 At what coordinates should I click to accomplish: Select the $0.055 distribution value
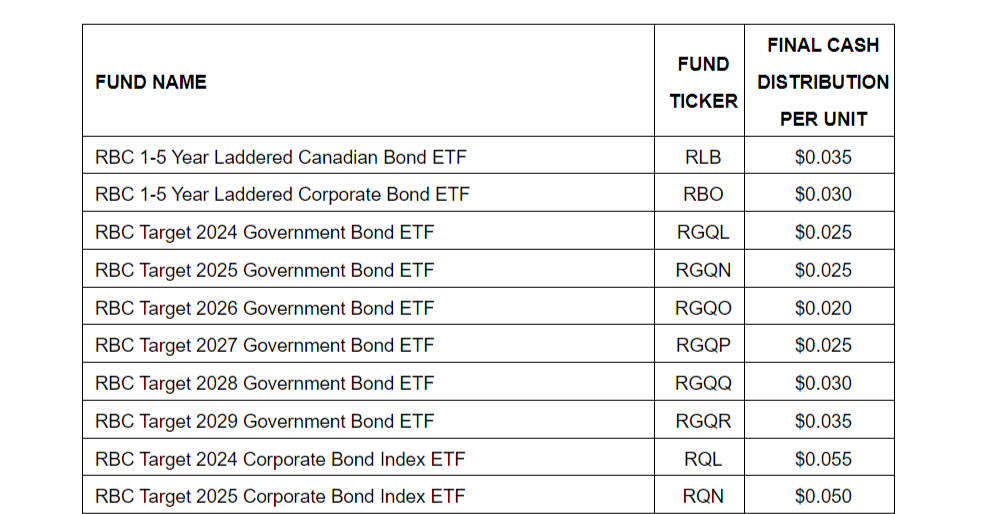coord(823,459)
